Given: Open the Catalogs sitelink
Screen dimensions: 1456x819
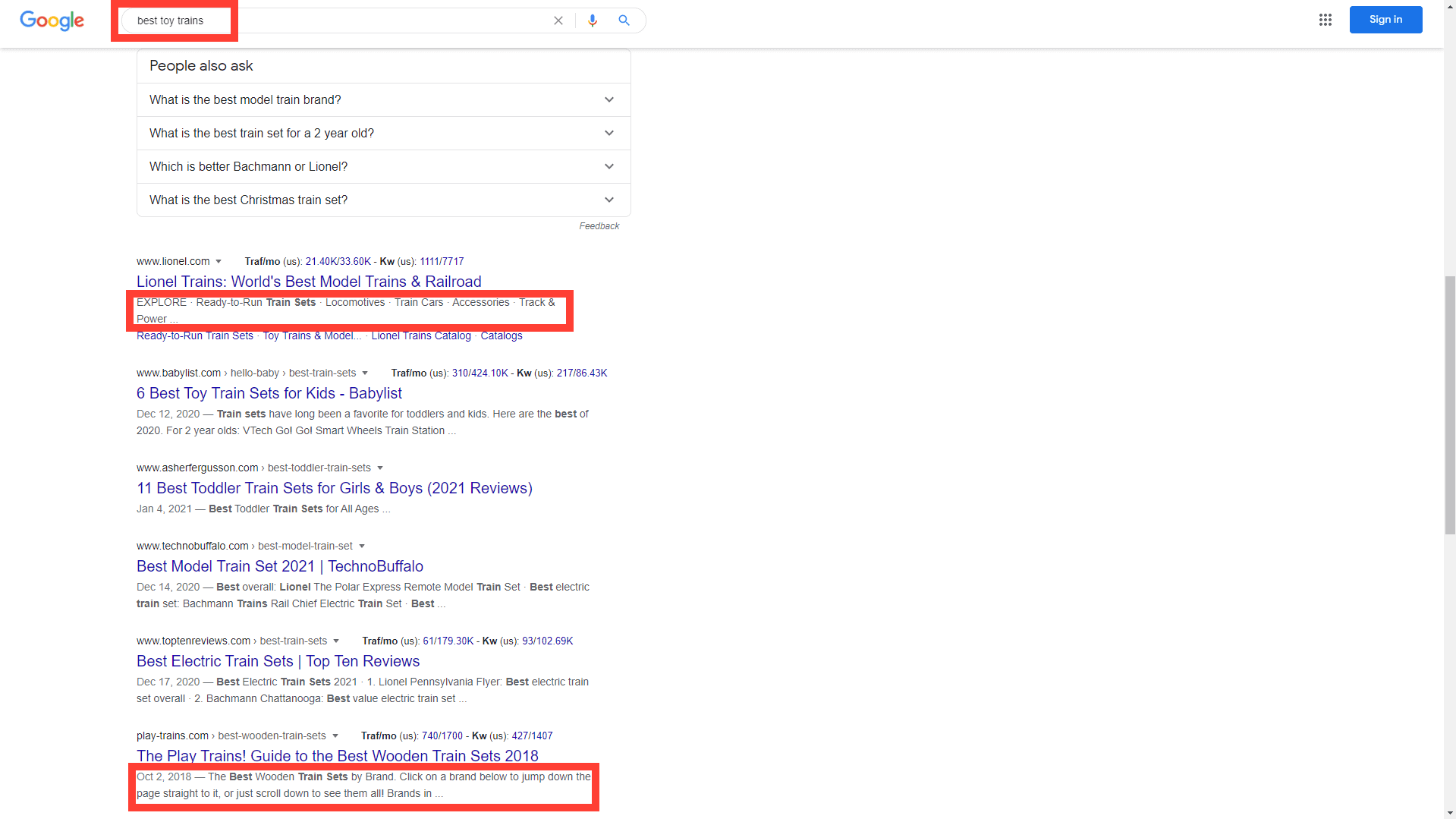Looking at the screenshot, I should [x=502, y=335].
